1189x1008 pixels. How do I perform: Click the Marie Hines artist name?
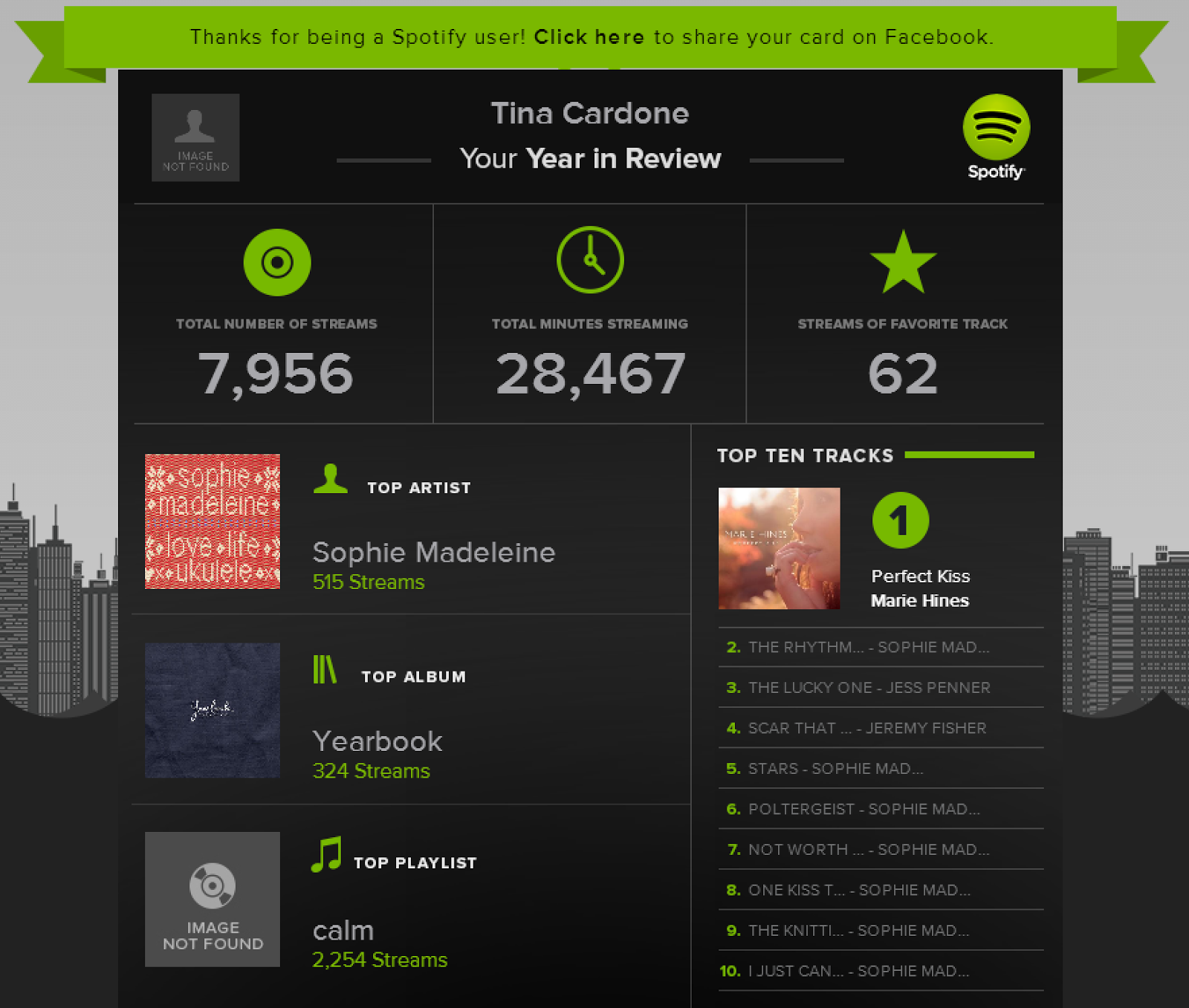tap(920, 601)
